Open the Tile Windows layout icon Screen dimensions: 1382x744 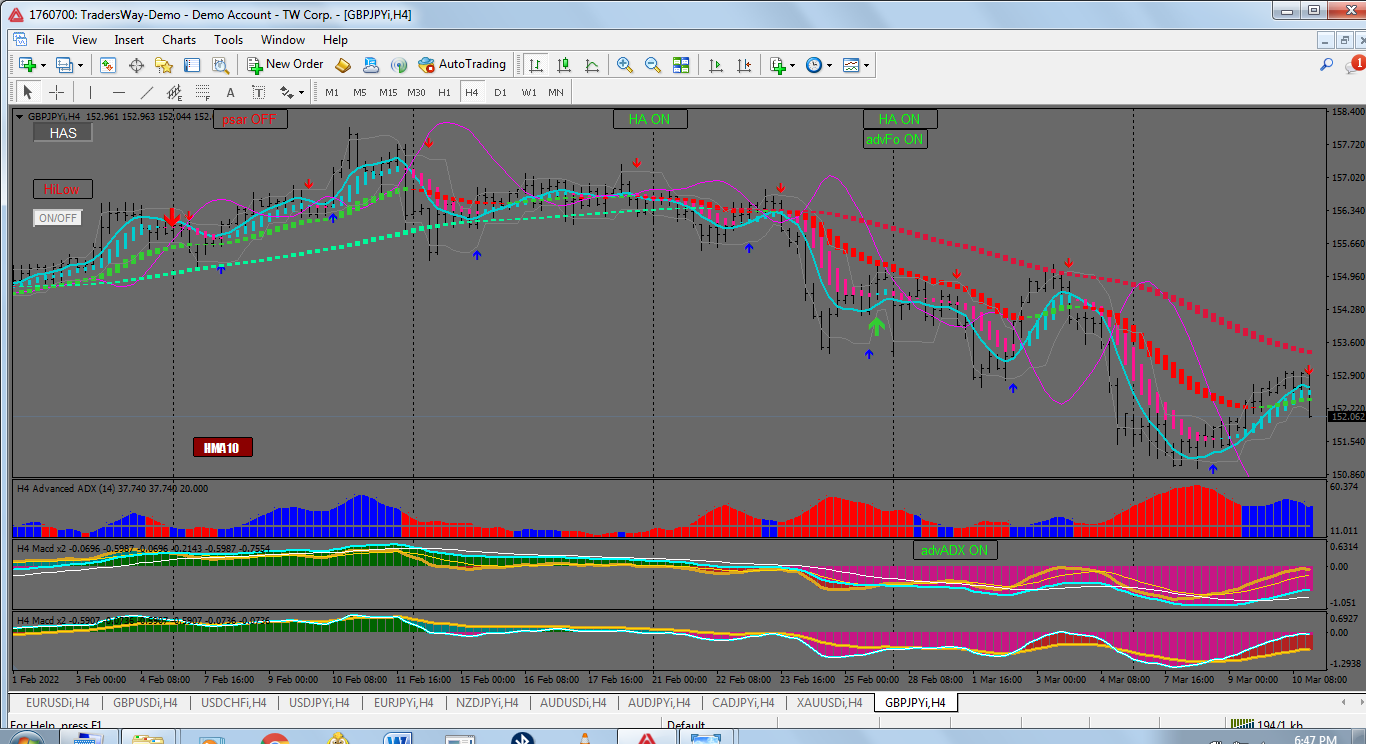681,65
